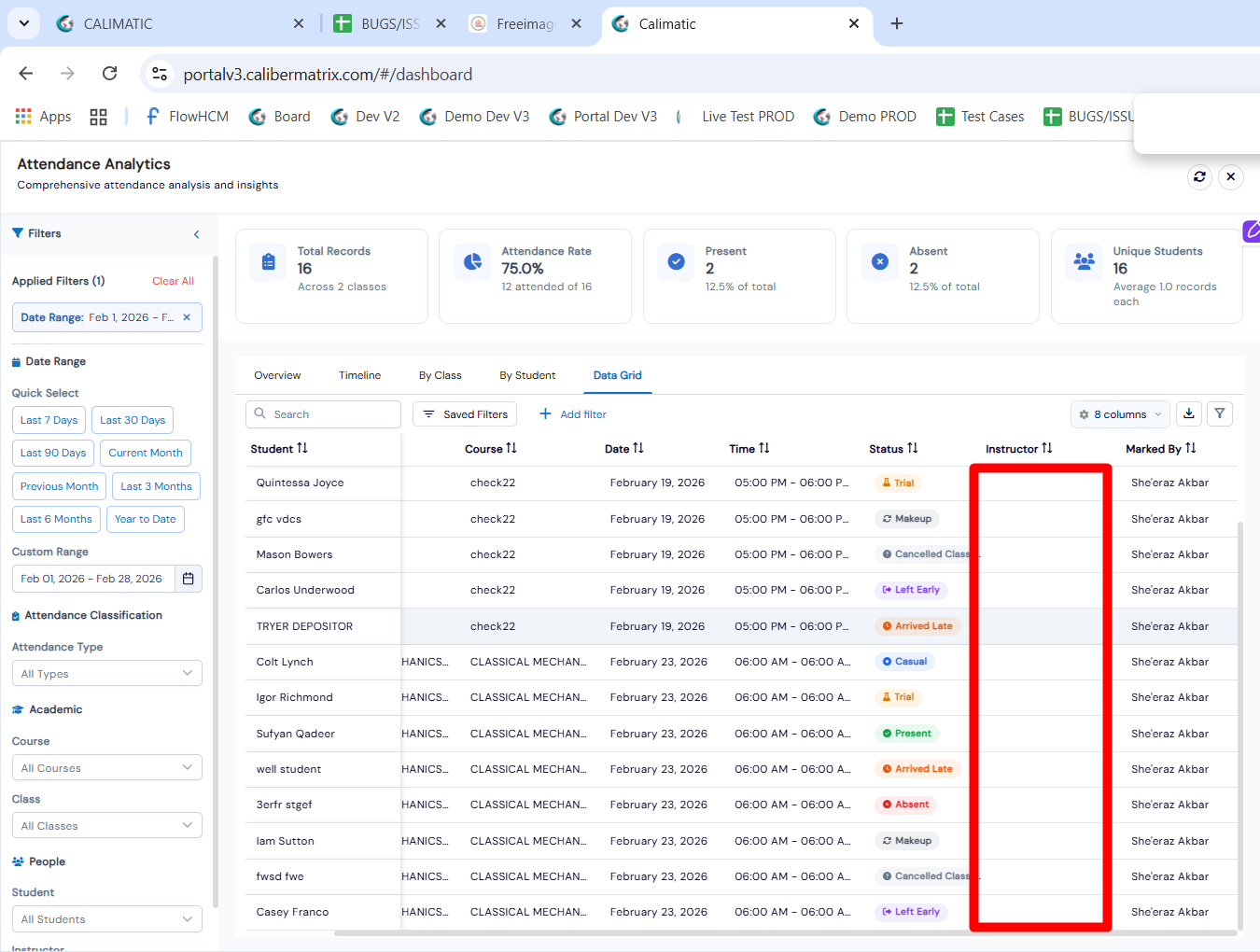Switch to the Timeline tab
Screen dimensions: 1260x952
pos(359,375)
